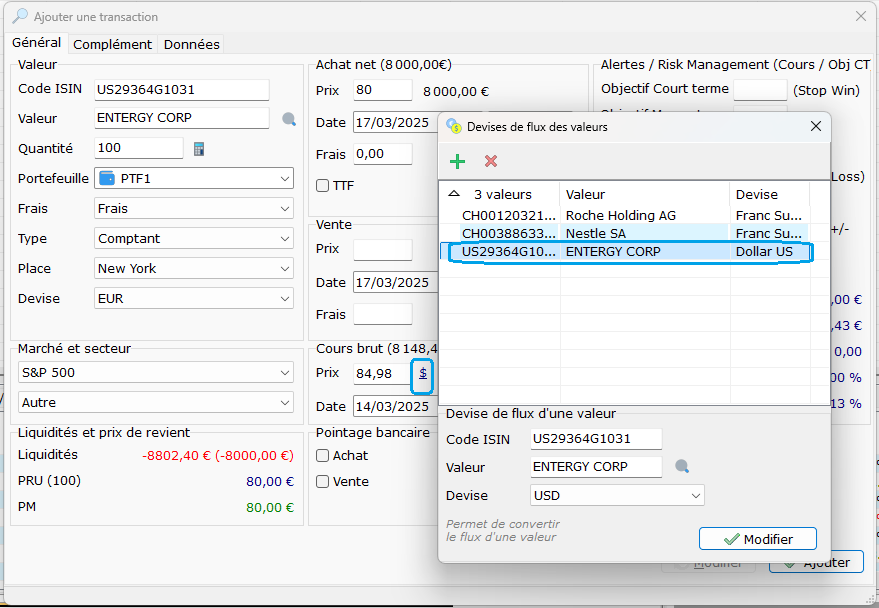The height and width of the screenshot is (608, 879).
Task: Switch to the Données tab
Action: point(192,44)
